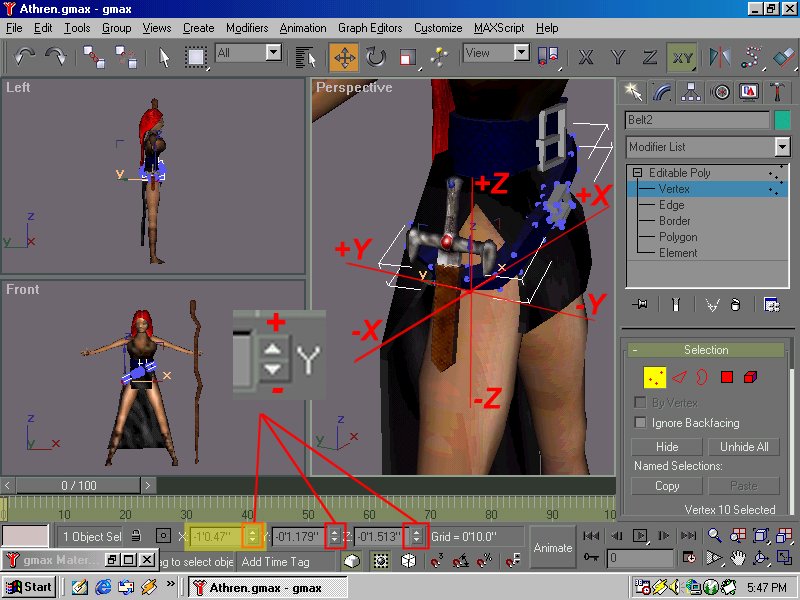Click the Zoom magnifier viewport tool
This screenshot has width=800, height=600.
[x=715, y=536]
